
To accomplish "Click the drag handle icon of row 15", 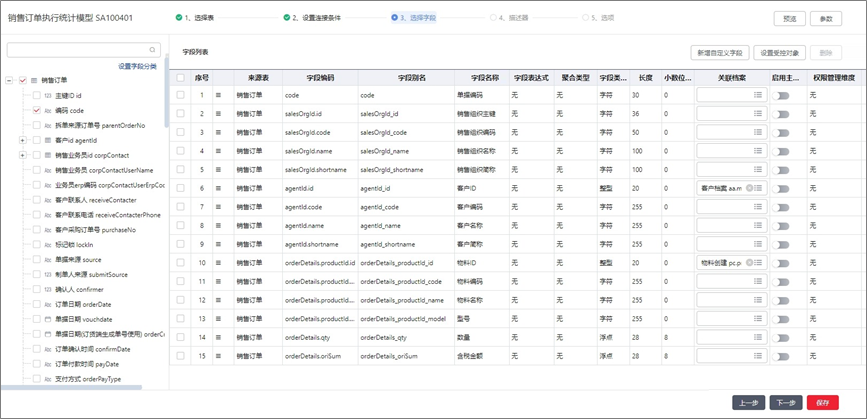I will 218,355.
